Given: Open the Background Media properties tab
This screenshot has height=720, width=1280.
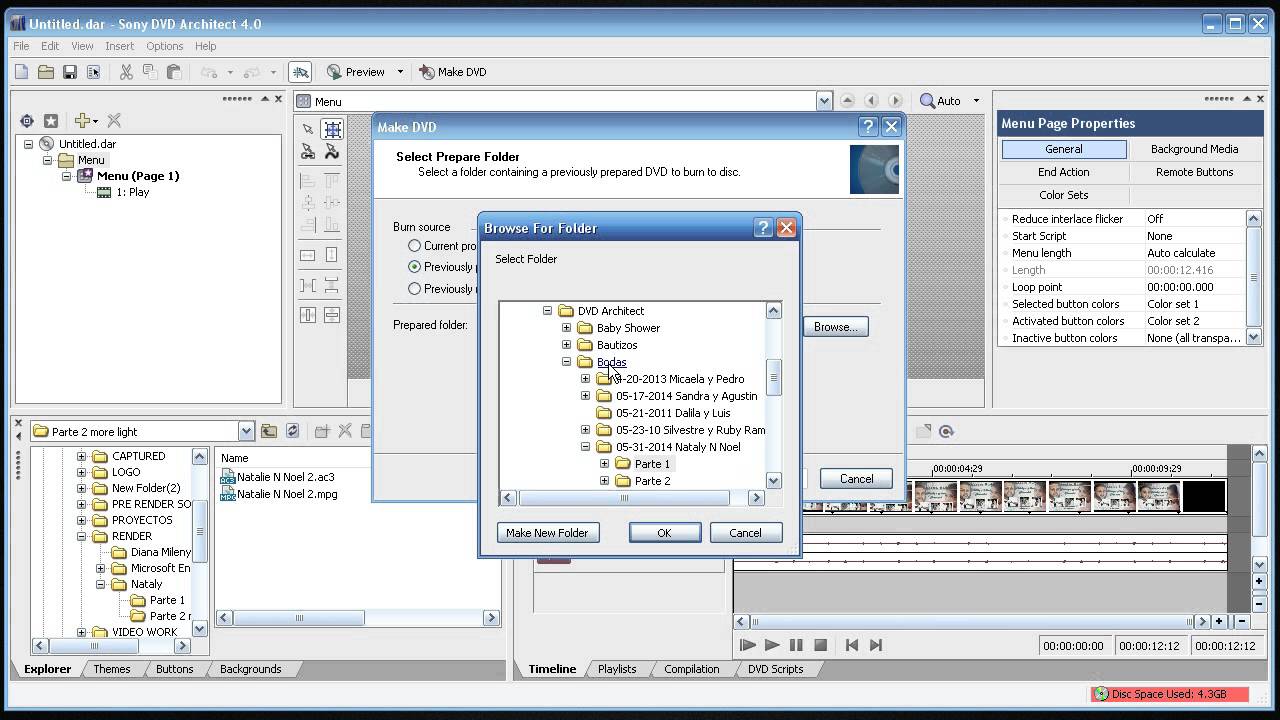Looking at the screenshot, I should tap(1194, 149).
